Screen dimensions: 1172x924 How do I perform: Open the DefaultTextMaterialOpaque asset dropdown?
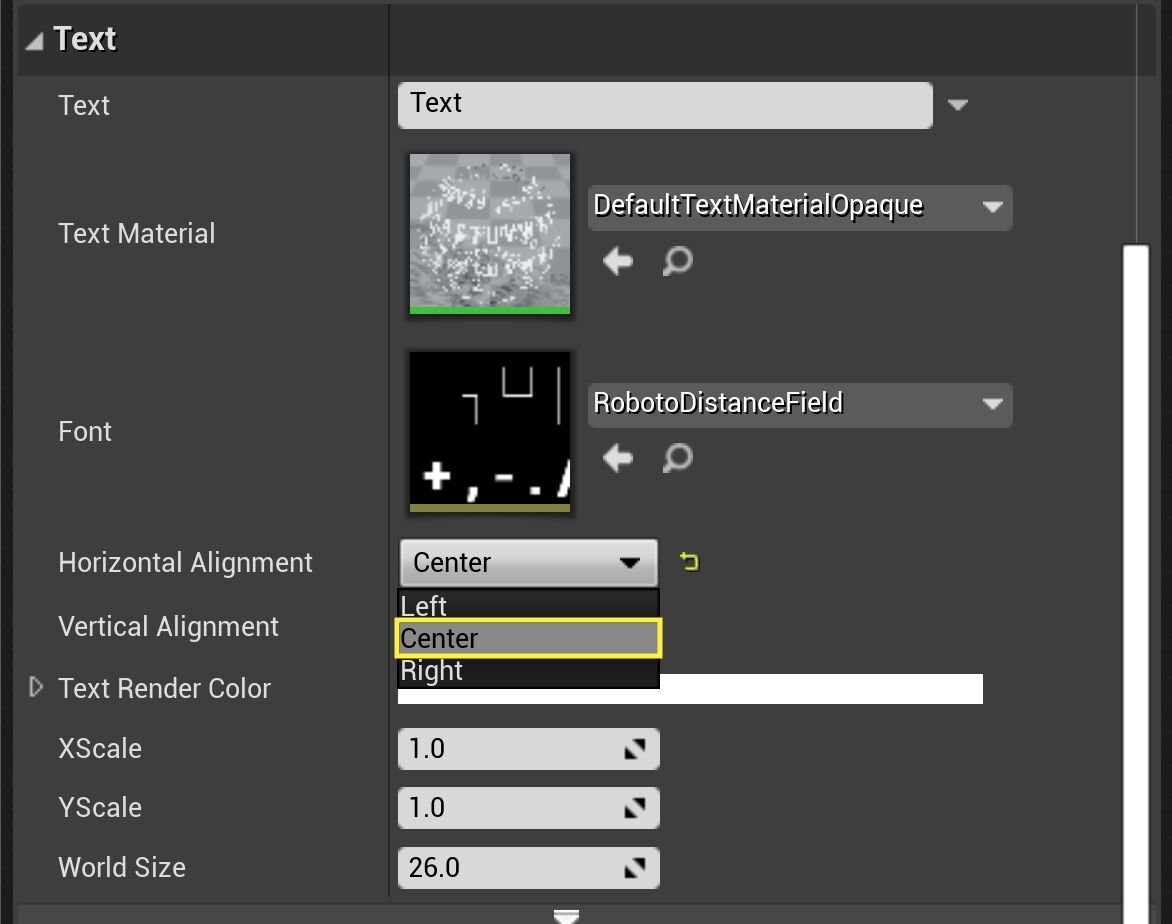(991, 207)
